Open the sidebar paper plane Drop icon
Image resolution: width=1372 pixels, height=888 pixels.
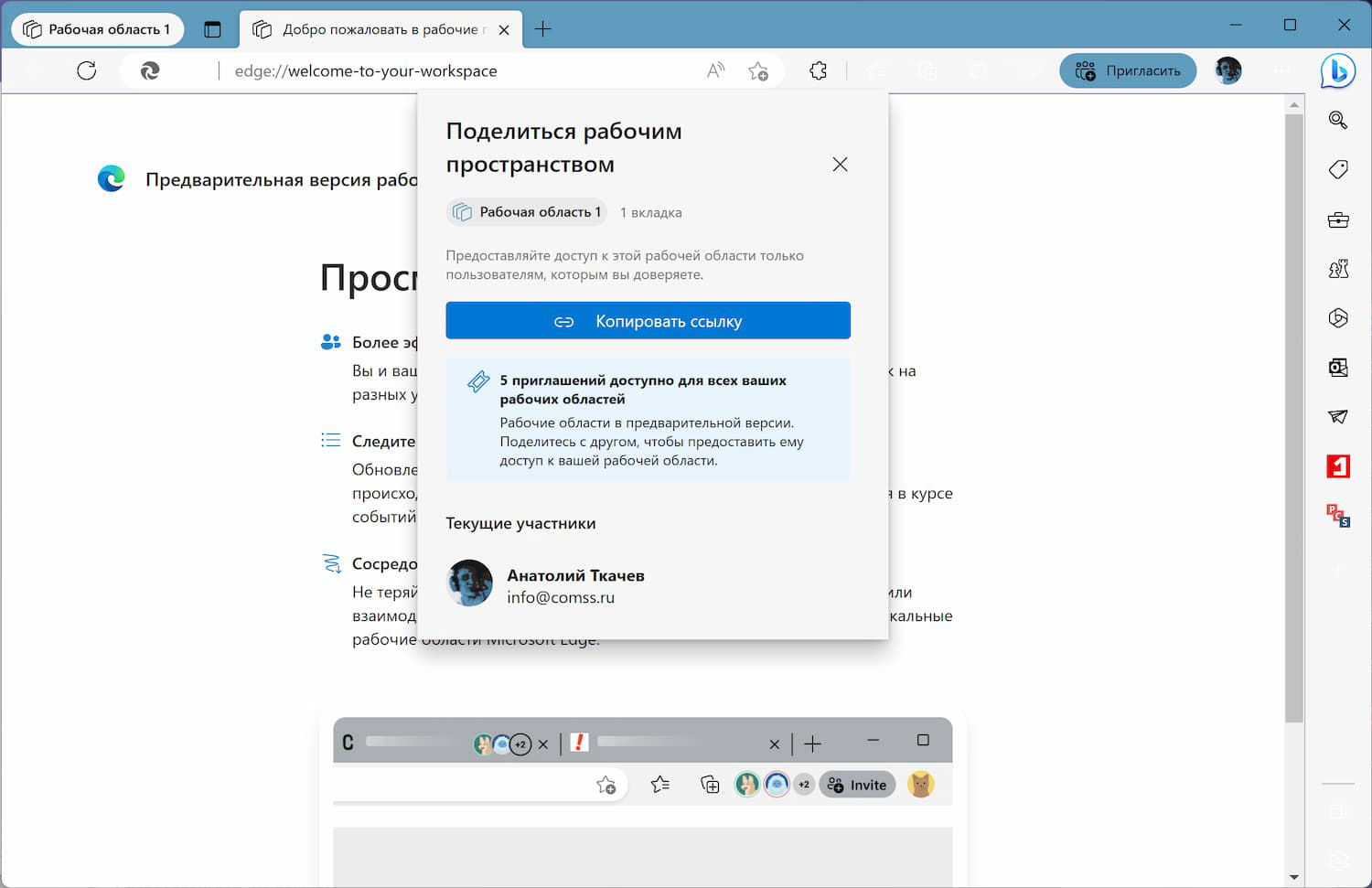pos(1338,417)
